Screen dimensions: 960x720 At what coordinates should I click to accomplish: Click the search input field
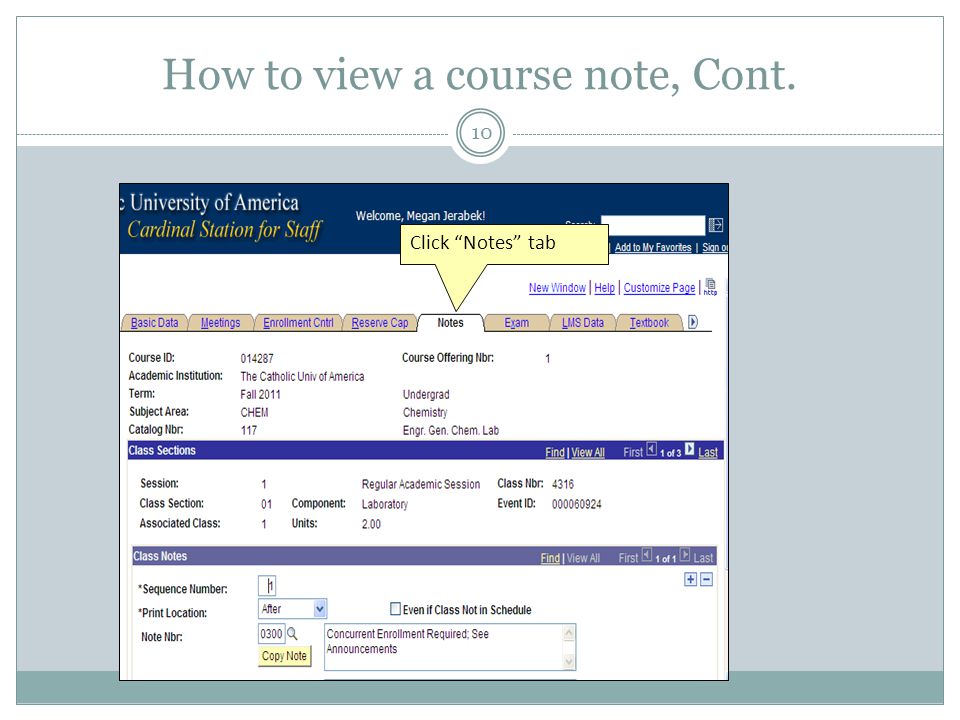[653, 225]
